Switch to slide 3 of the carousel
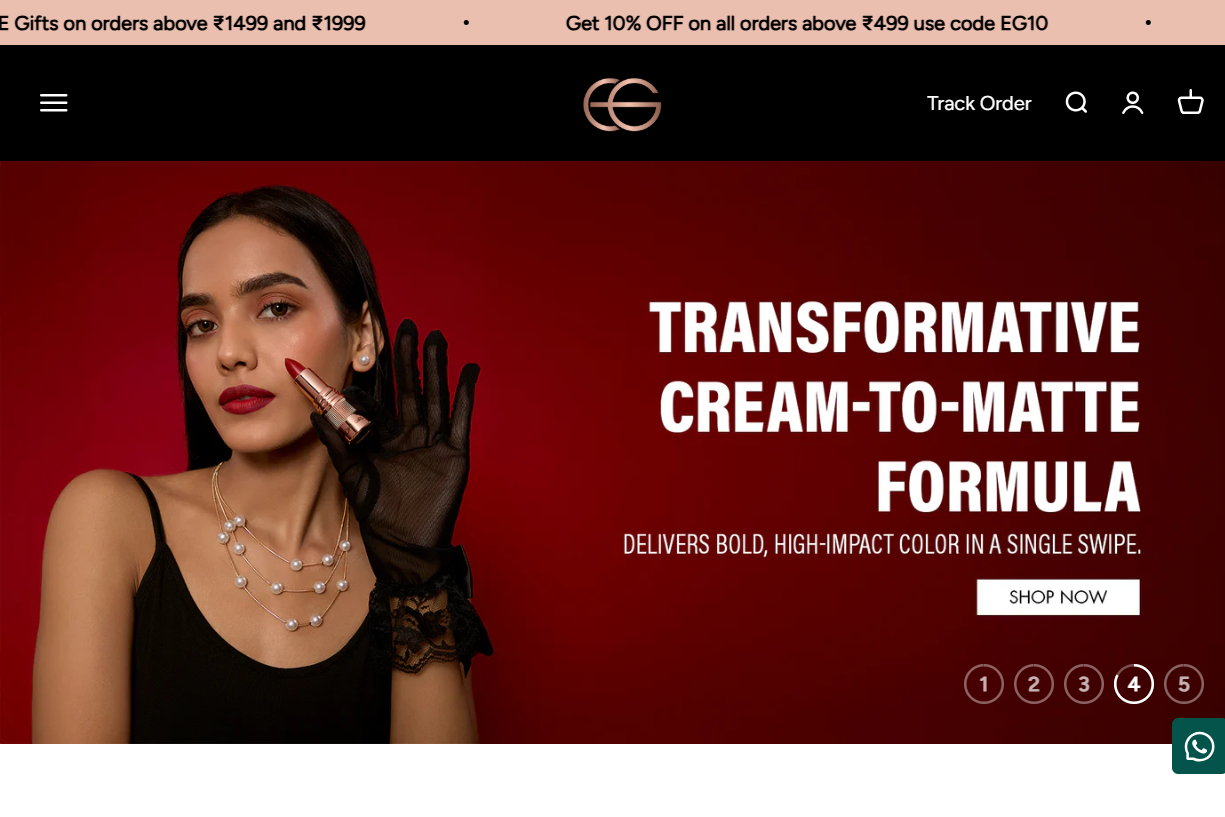This screenshot has width=1225, height=817. coord(1084,684)
